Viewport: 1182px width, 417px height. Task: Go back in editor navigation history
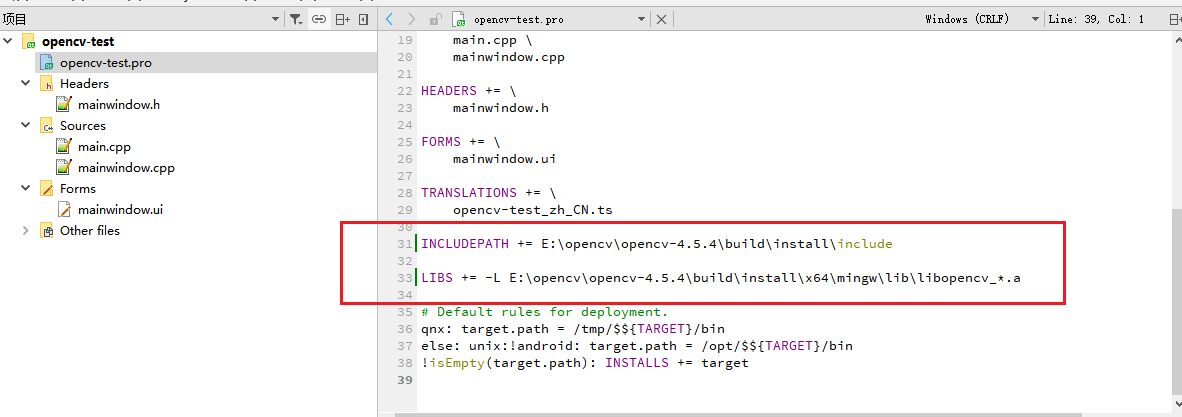pos(389,19)
